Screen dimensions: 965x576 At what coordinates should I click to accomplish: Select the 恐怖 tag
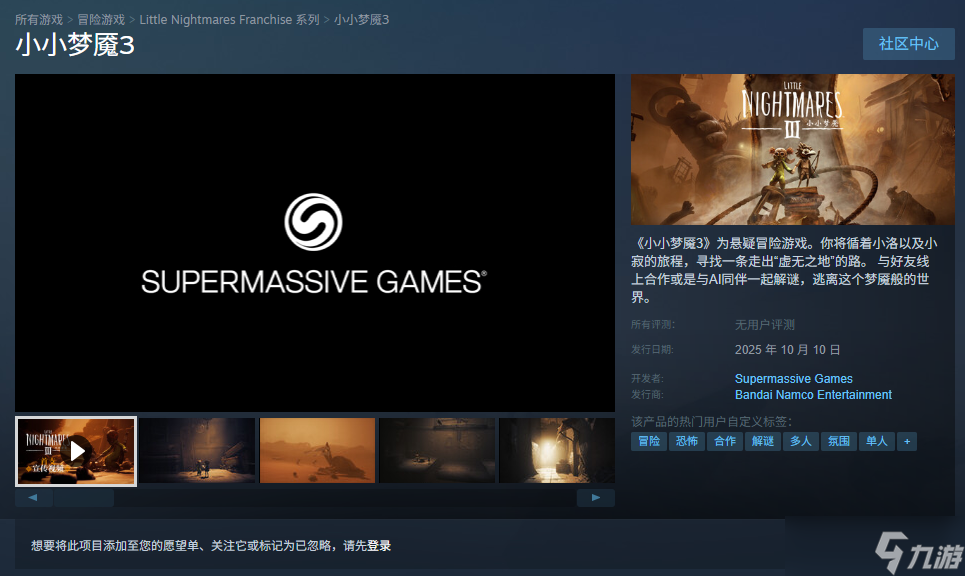pyautogui.click(x=687, y=441)
